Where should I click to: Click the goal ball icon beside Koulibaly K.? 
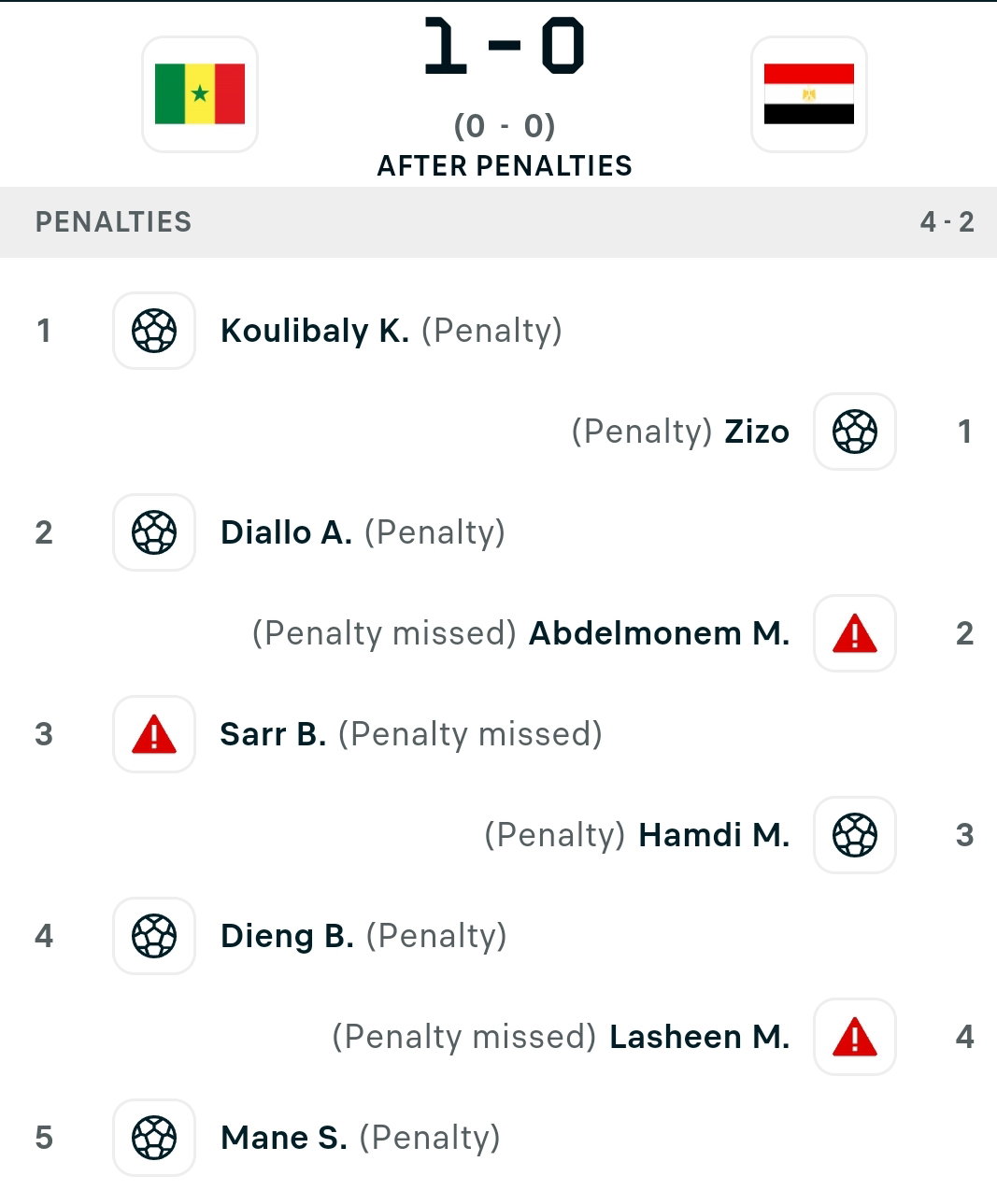click(154, 331)
